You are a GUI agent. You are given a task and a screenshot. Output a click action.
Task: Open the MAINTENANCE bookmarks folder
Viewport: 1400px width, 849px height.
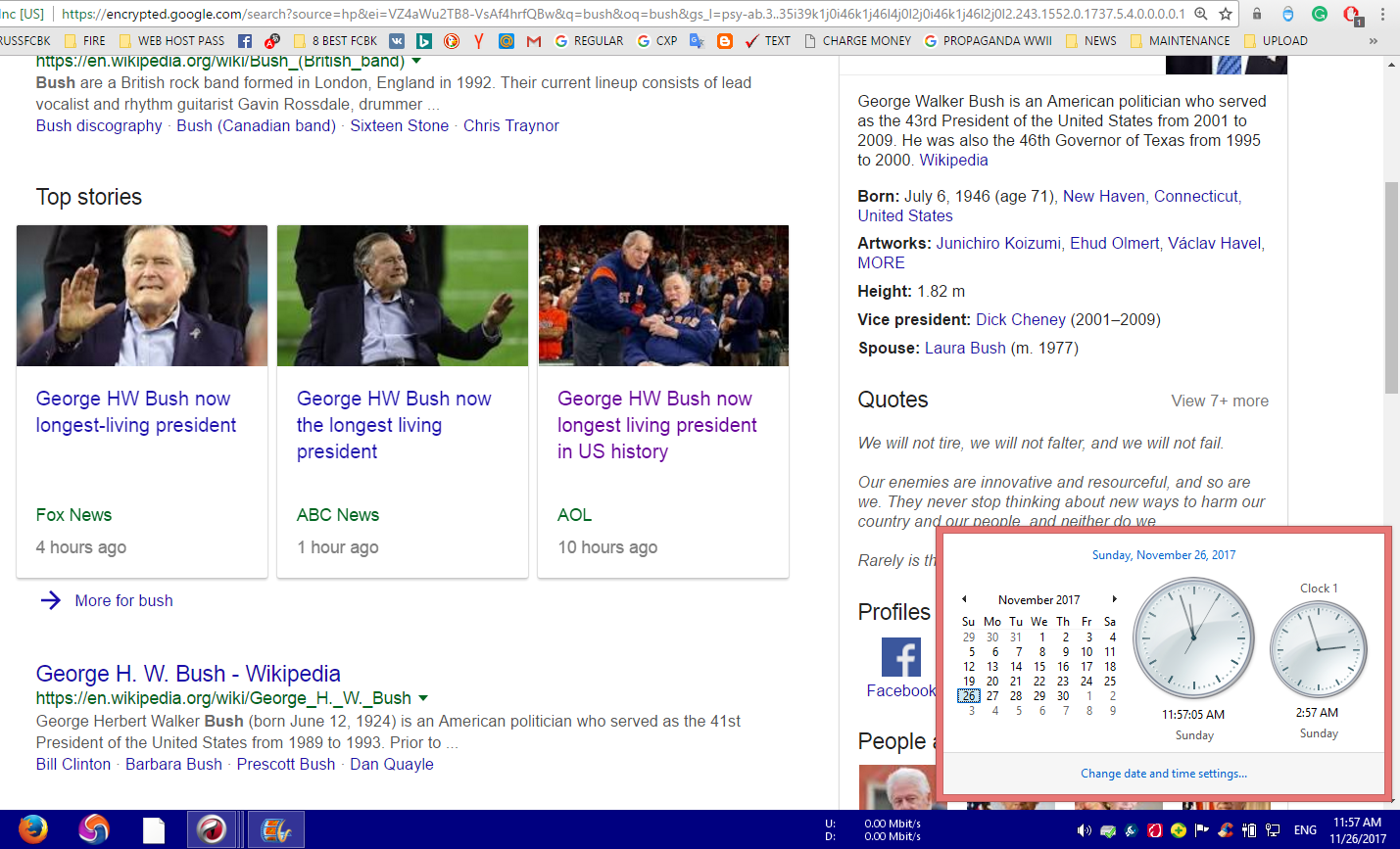tap(1180, 41)
